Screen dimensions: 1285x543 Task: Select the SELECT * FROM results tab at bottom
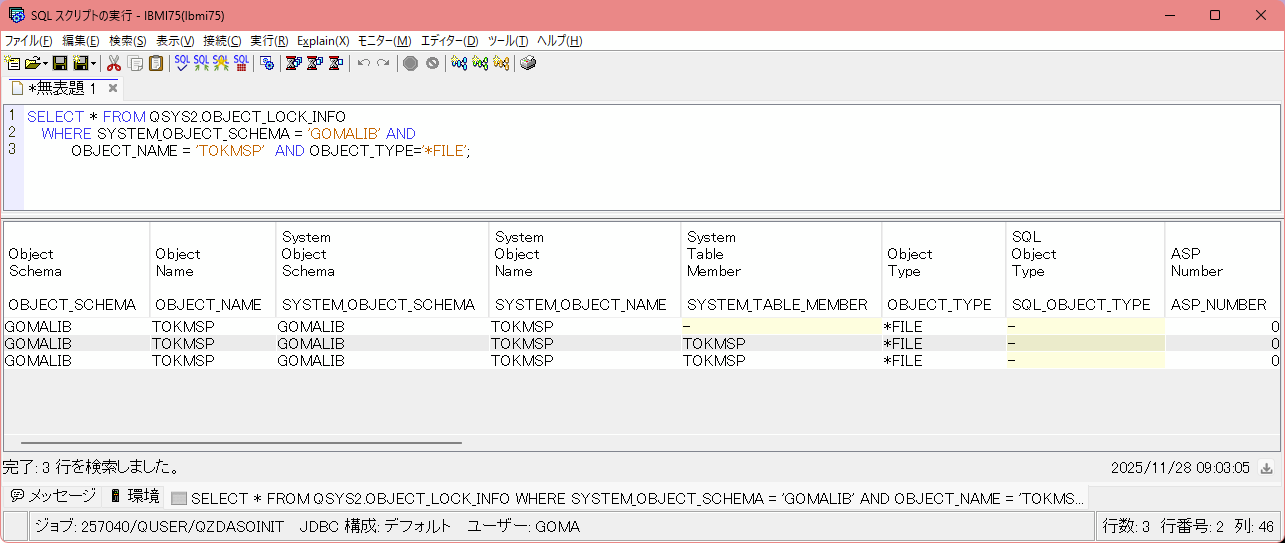(627, 497)
